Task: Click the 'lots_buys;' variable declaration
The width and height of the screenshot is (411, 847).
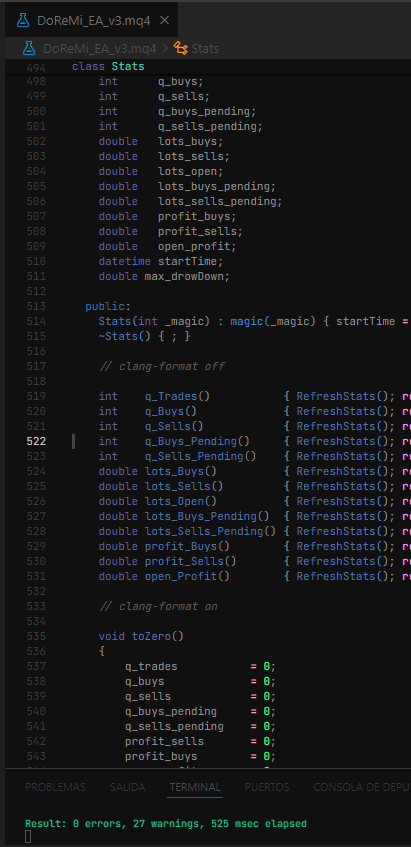Action: (x=190, y=142)
